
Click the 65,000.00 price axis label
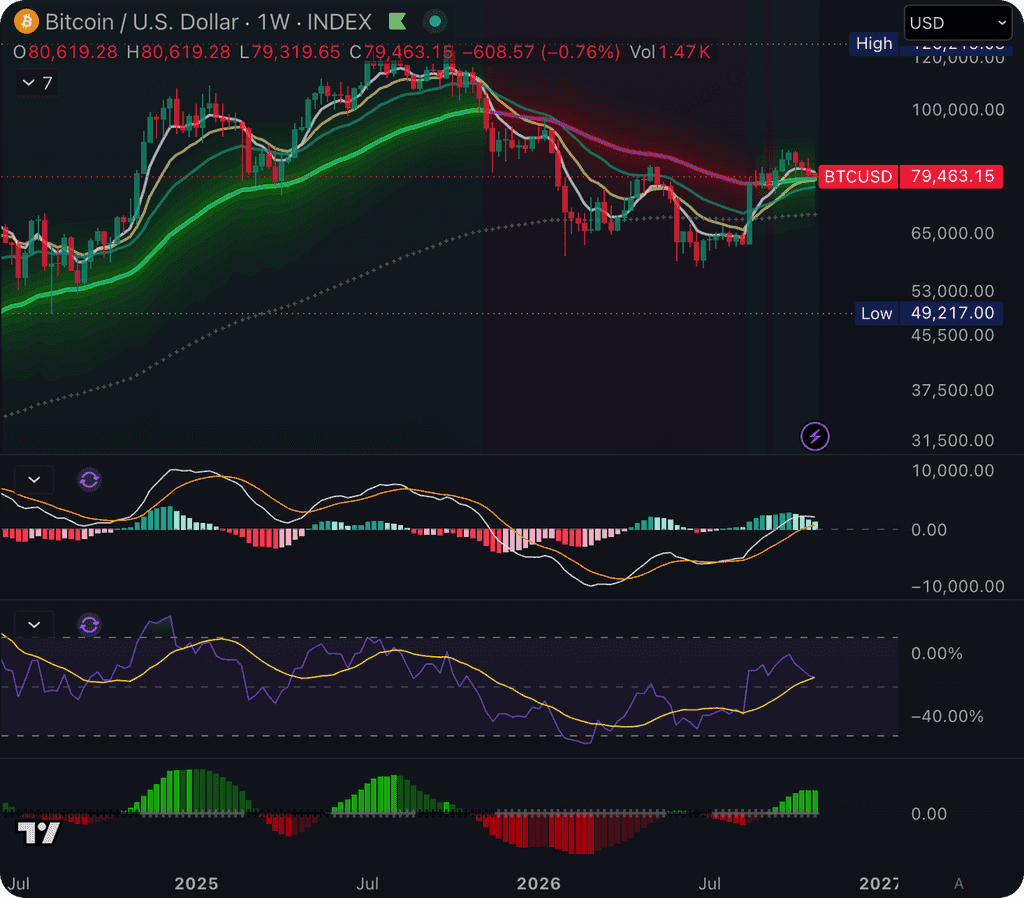click(x=953, y=233)
